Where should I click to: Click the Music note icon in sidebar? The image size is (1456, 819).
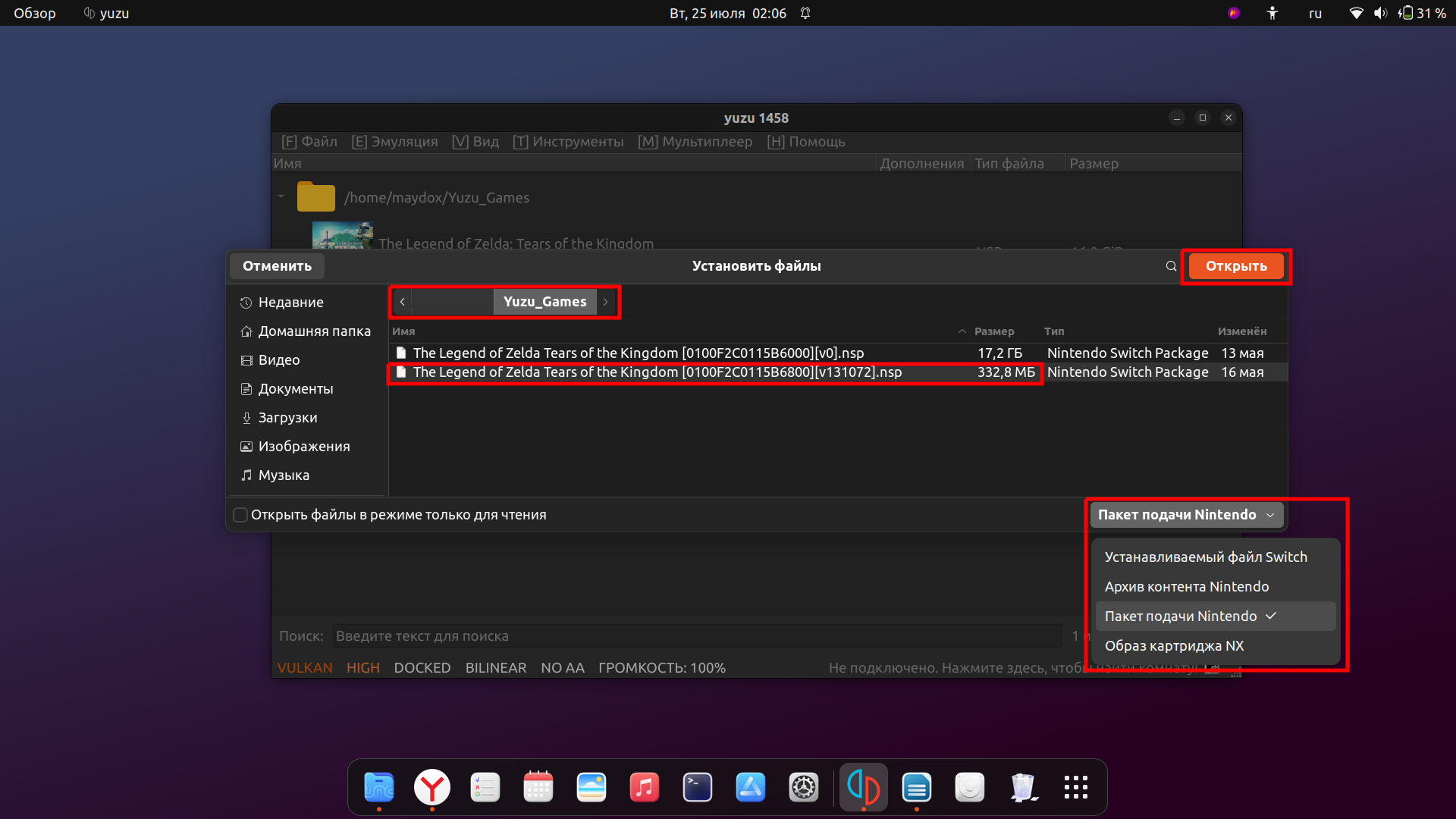point(246,475)
